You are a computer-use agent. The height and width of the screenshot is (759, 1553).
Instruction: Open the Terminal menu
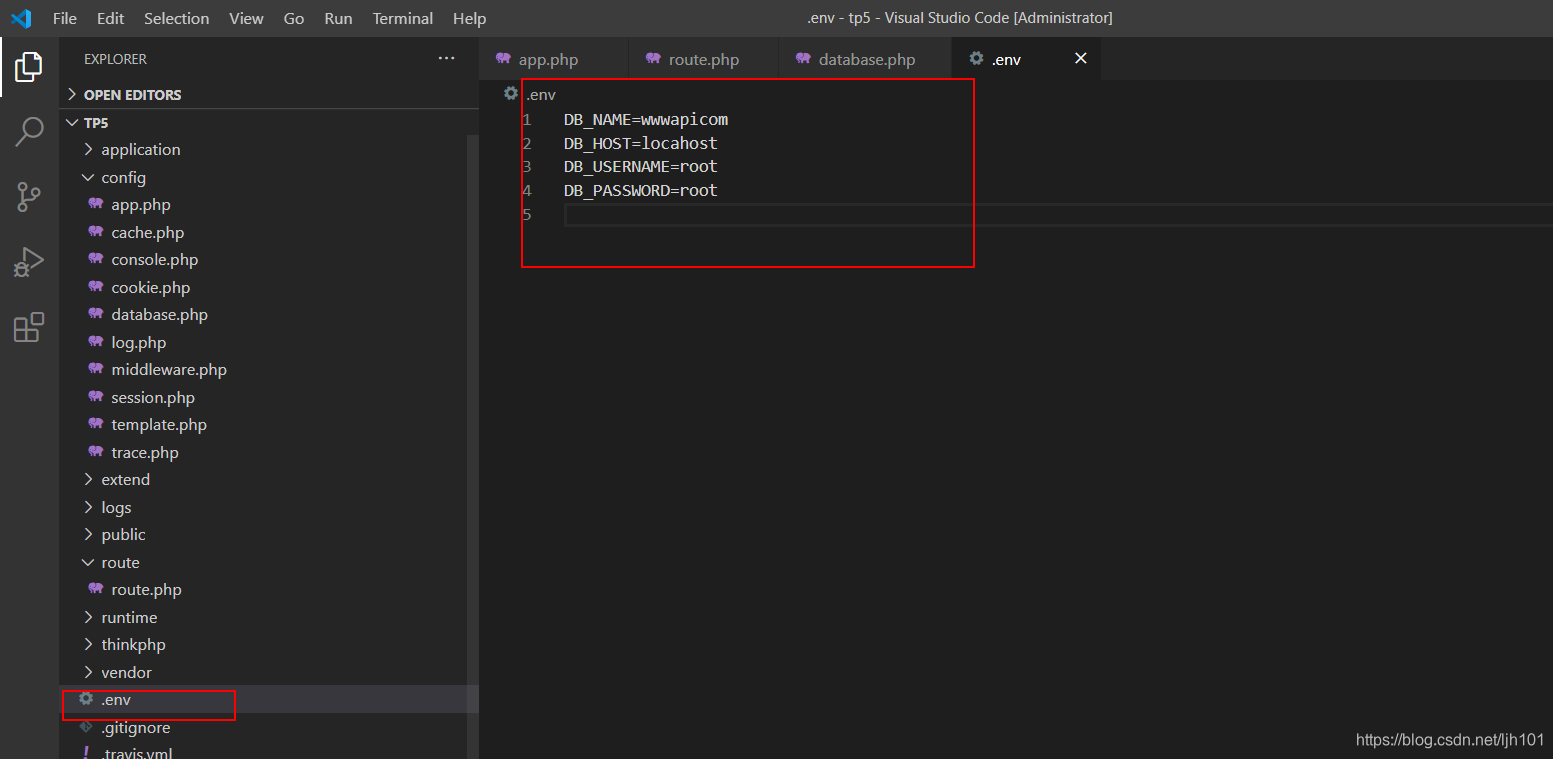pos(404,18)
